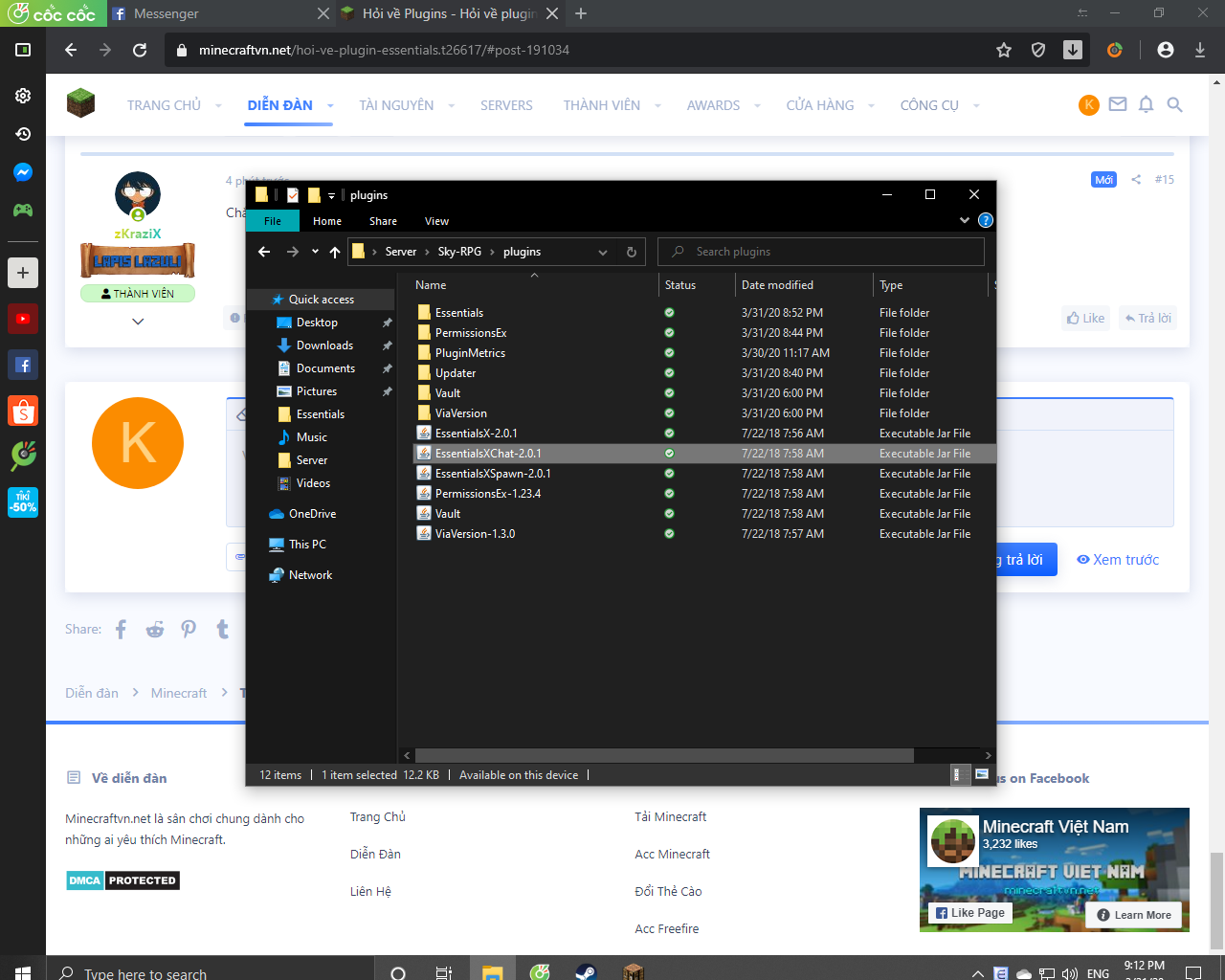Expand the THÀNH VIÊN nav dropdown arrow
The image size is (1225, 980).
coord(657,105)
